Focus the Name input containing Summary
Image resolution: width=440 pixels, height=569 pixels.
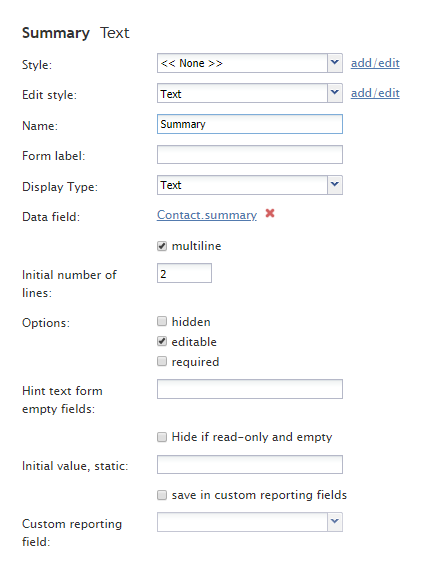coord(250,124)
